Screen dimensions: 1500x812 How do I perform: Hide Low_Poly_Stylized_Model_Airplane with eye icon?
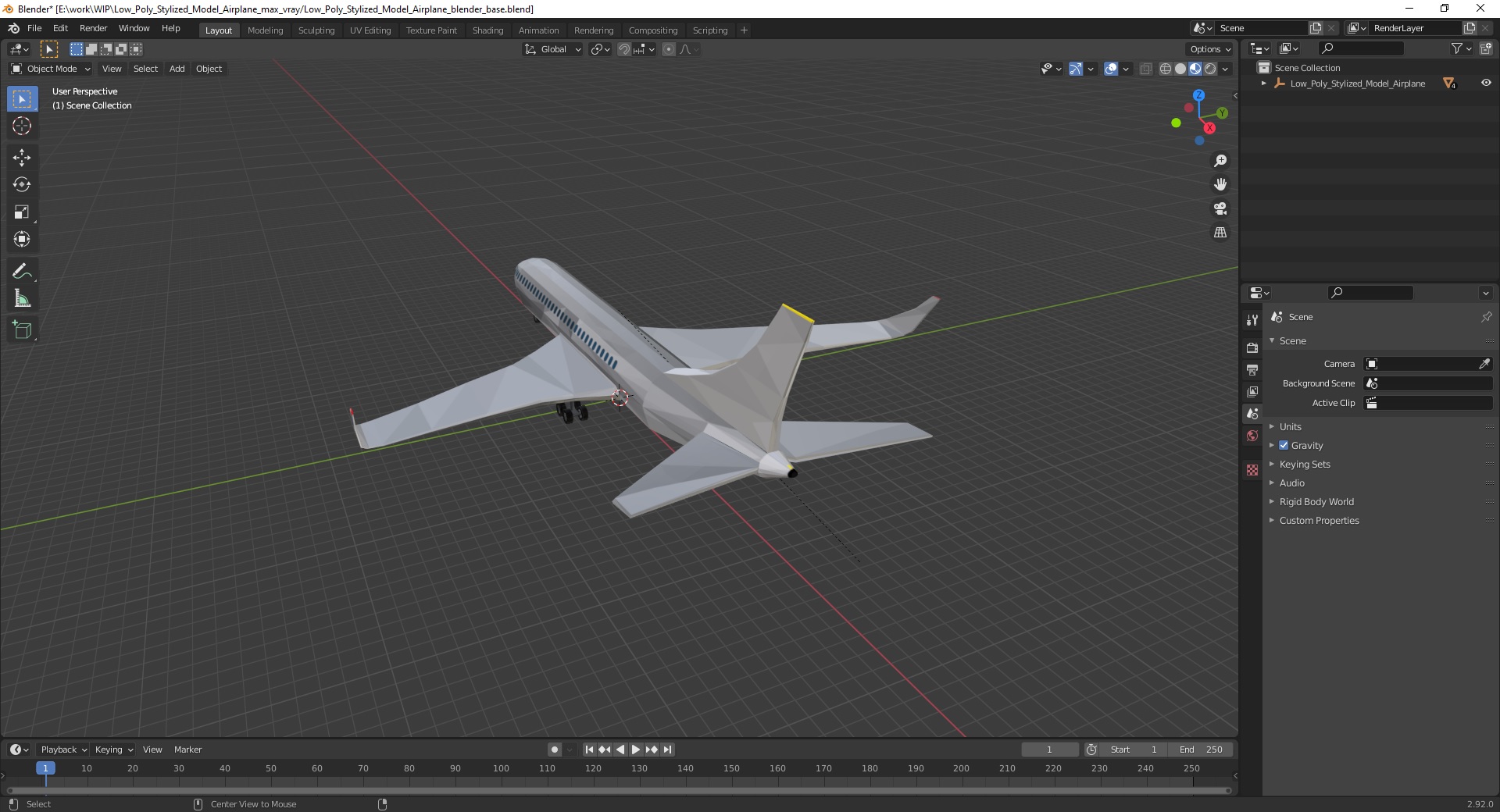[1486, 83]
